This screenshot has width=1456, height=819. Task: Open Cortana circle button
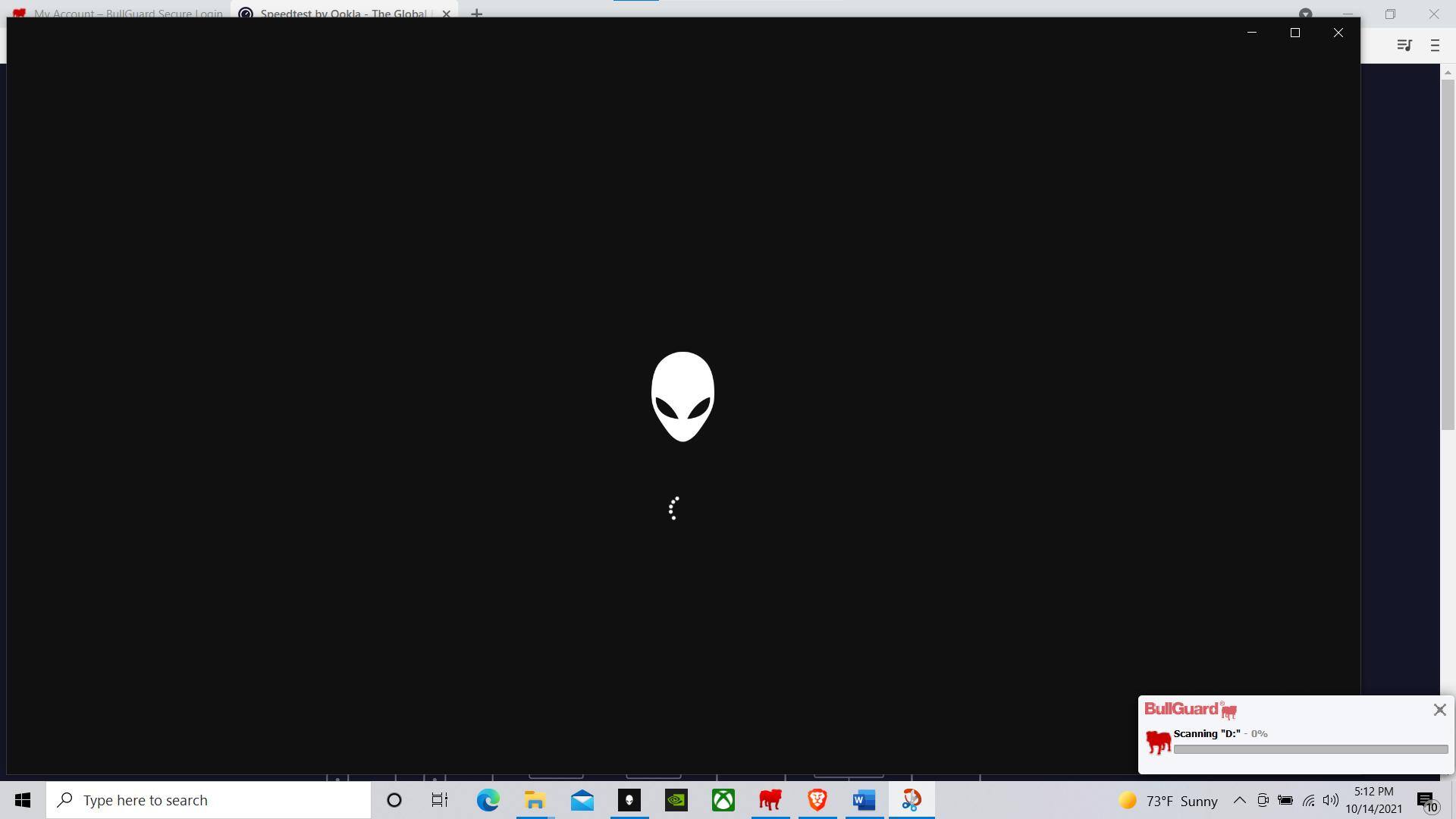coord(394,800)
